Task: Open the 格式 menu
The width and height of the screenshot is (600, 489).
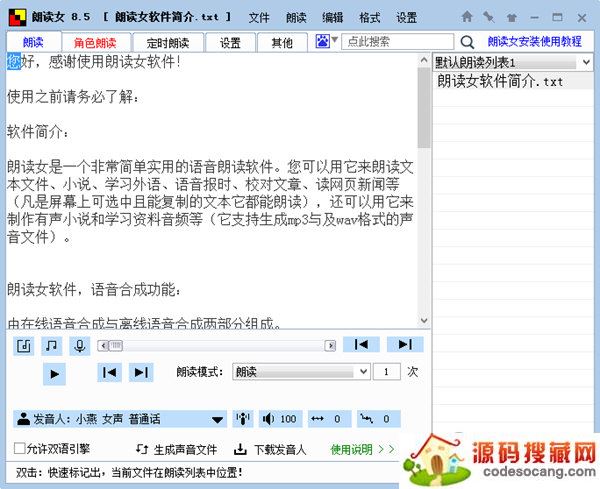Action: point(370,18)
